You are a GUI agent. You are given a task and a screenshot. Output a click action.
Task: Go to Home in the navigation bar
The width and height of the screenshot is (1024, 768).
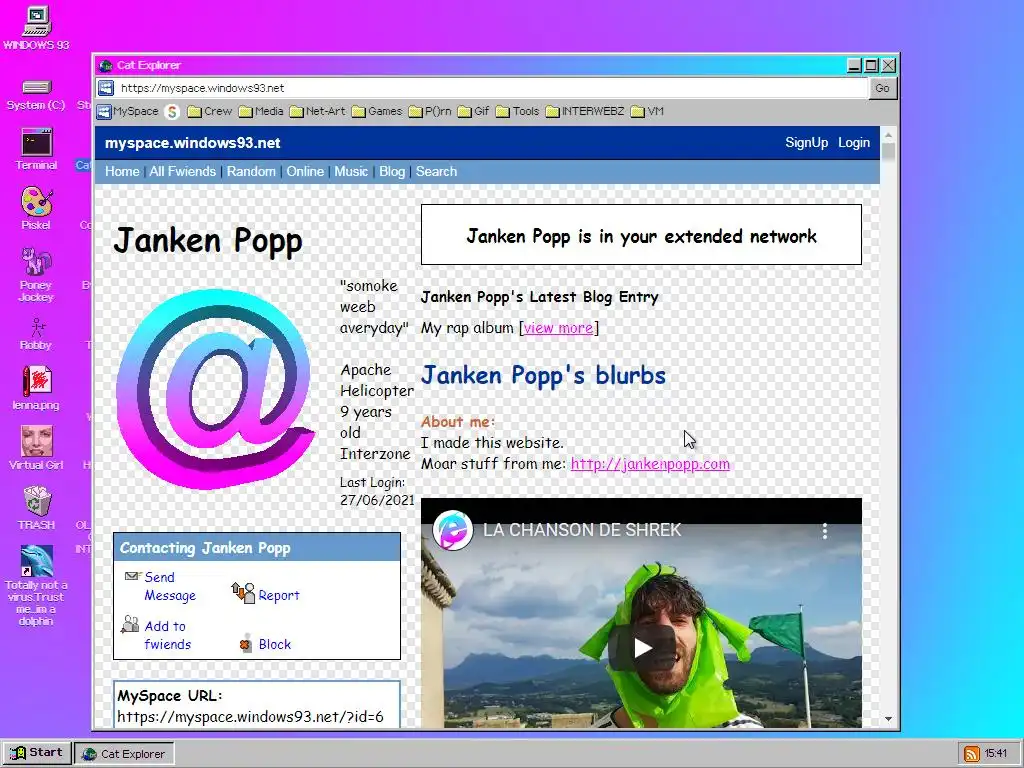(122, 171)
